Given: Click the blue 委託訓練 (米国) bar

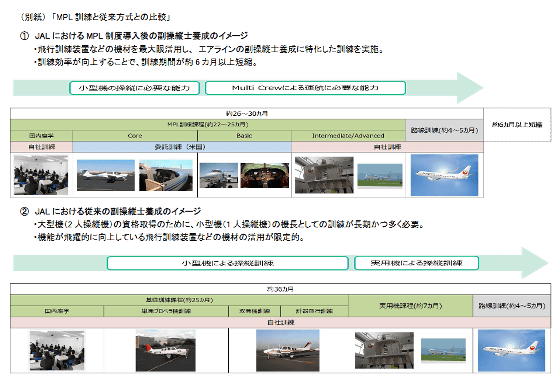Looking at the screenshot, I should 182,147.
